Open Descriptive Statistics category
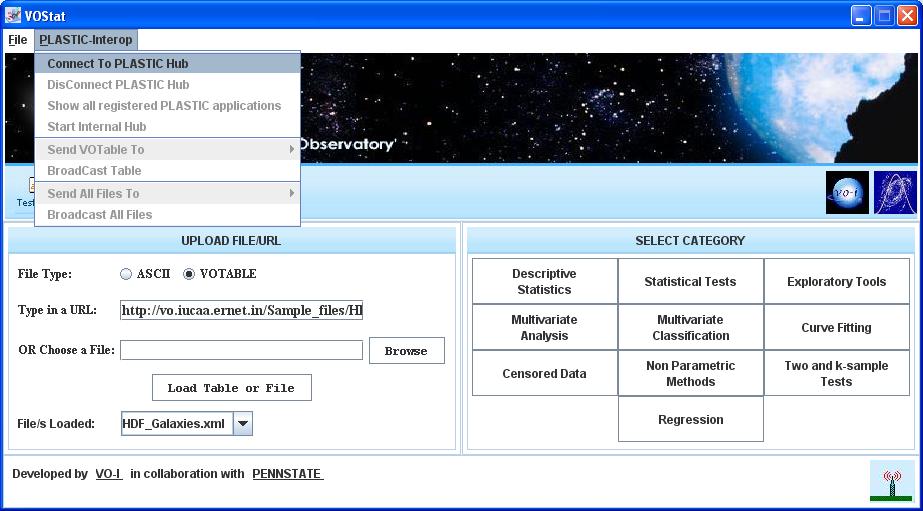Viewport: 923px width, 511px height. click(x=544, y=281)
